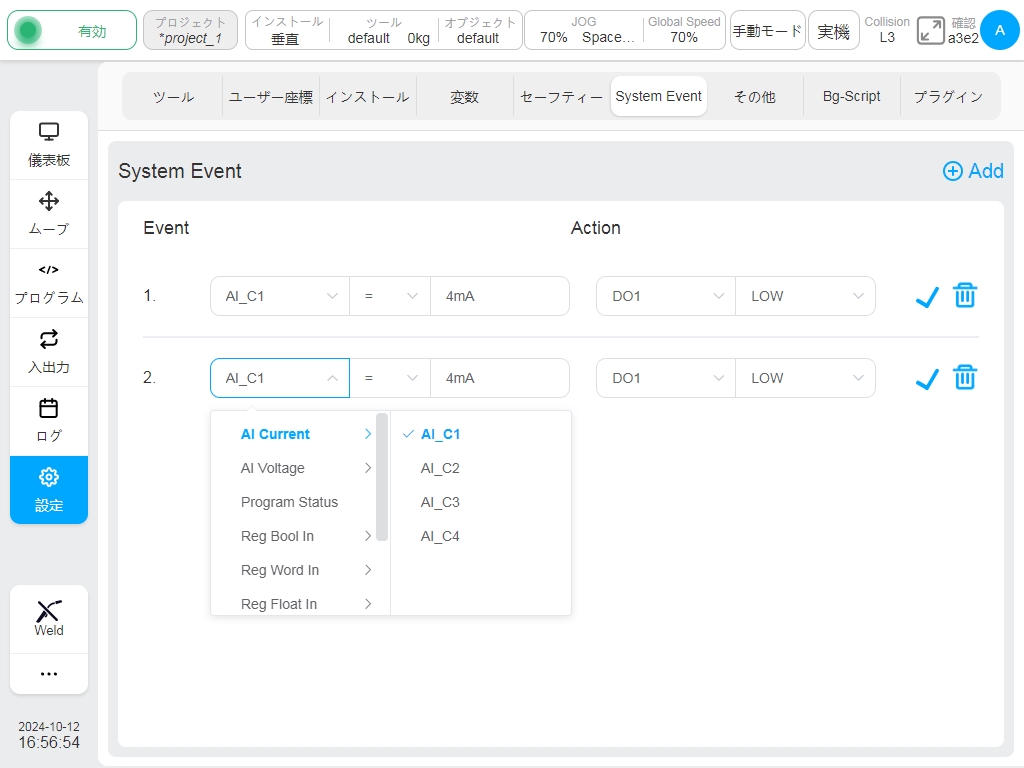Go to the ムーブ move page
The image size is (1024, 768).
(x=49, y=214)
